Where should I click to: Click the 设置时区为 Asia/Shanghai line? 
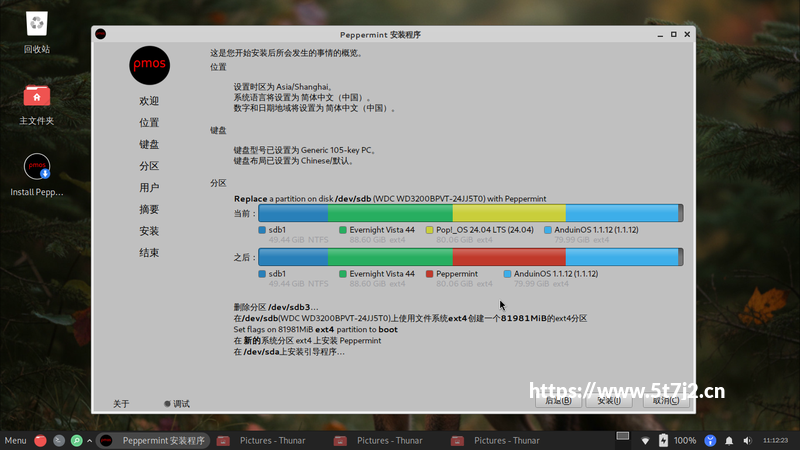[283, 87]
